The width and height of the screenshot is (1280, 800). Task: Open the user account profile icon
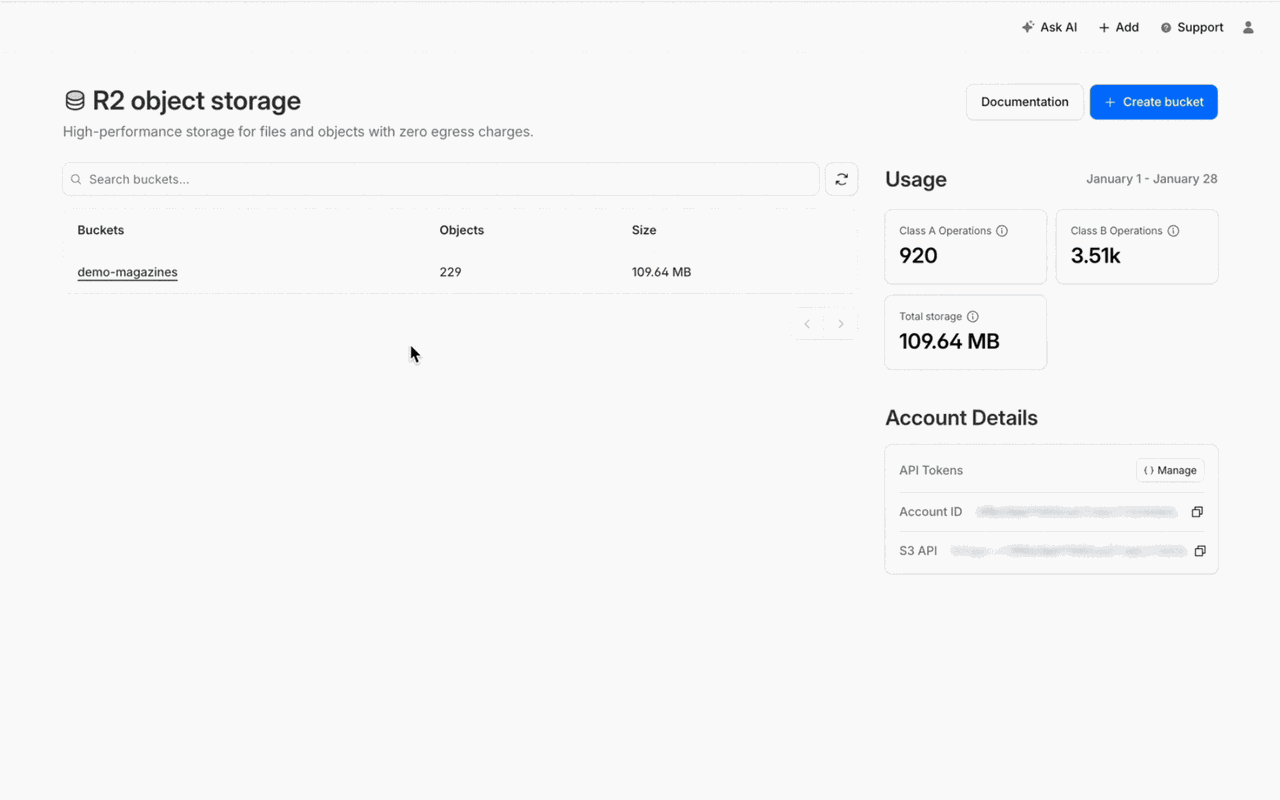[1248, 28]
